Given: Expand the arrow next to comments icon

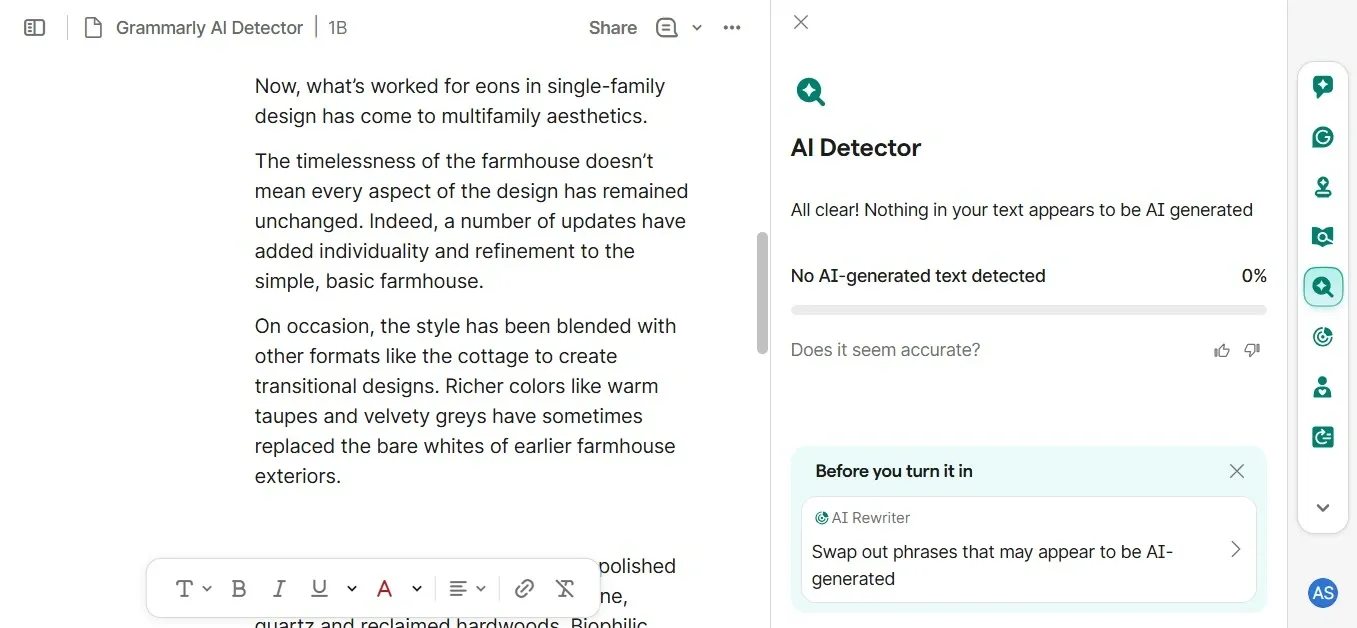Looking at the screenshot, I should click(697, 28).
